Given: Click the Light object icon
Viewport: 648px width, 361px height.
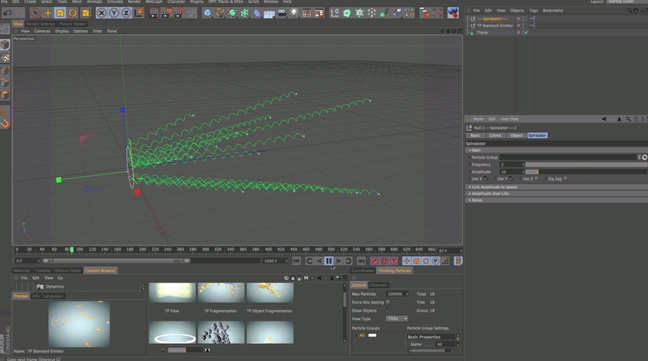Looking at the screenshot, I should (x=294, y=13).
